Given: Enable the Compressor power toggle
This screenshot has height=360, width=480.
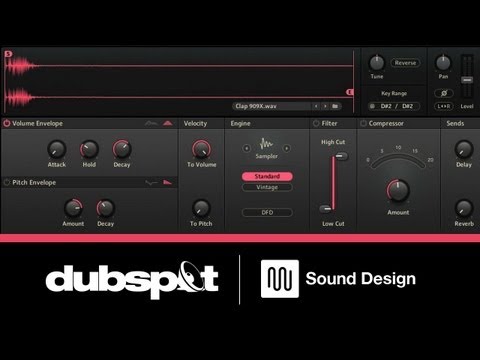Looking at the screenshot, I should (363, 123).
